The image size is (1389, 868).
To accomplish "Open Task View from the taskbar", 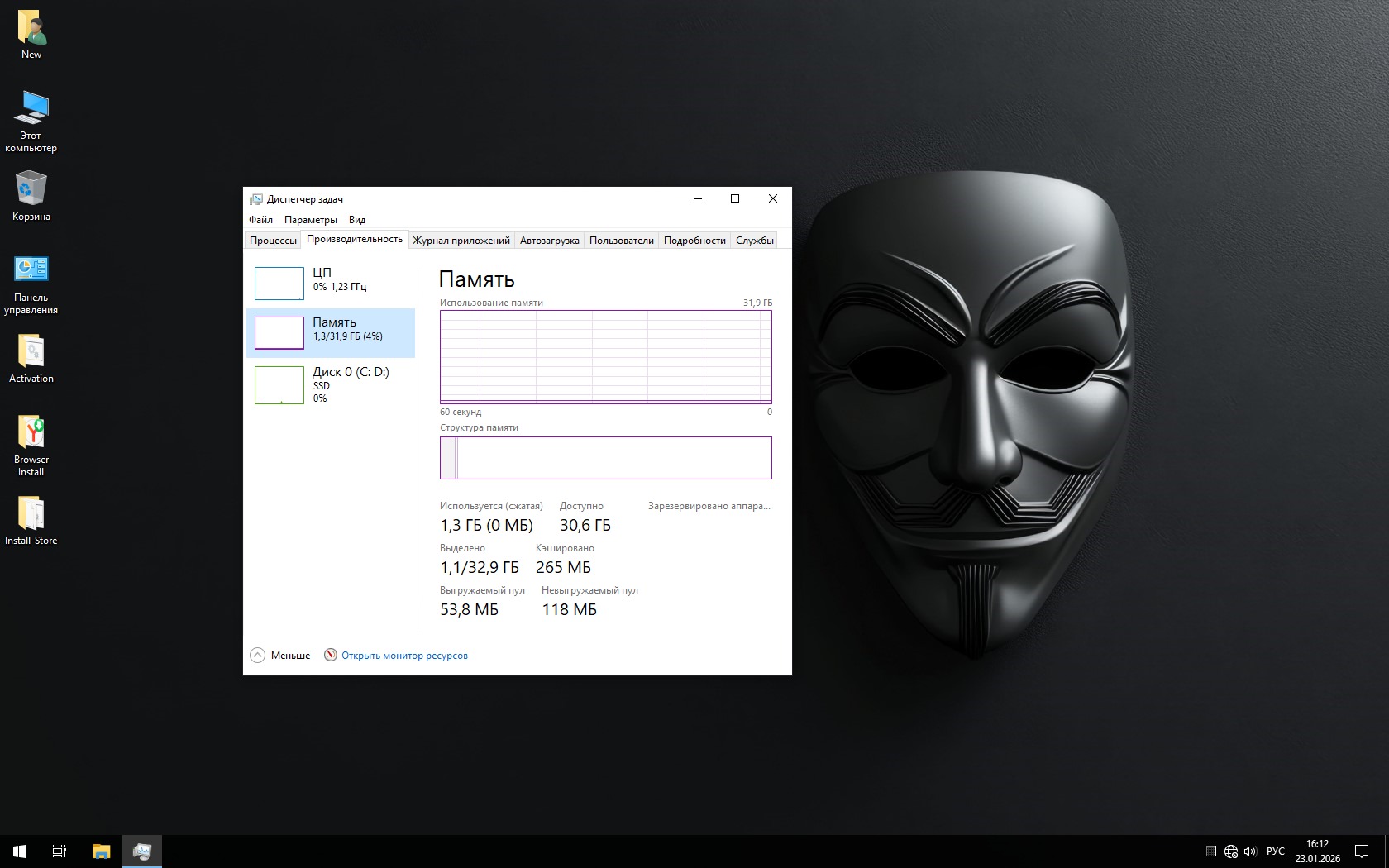I will point(60,851).
